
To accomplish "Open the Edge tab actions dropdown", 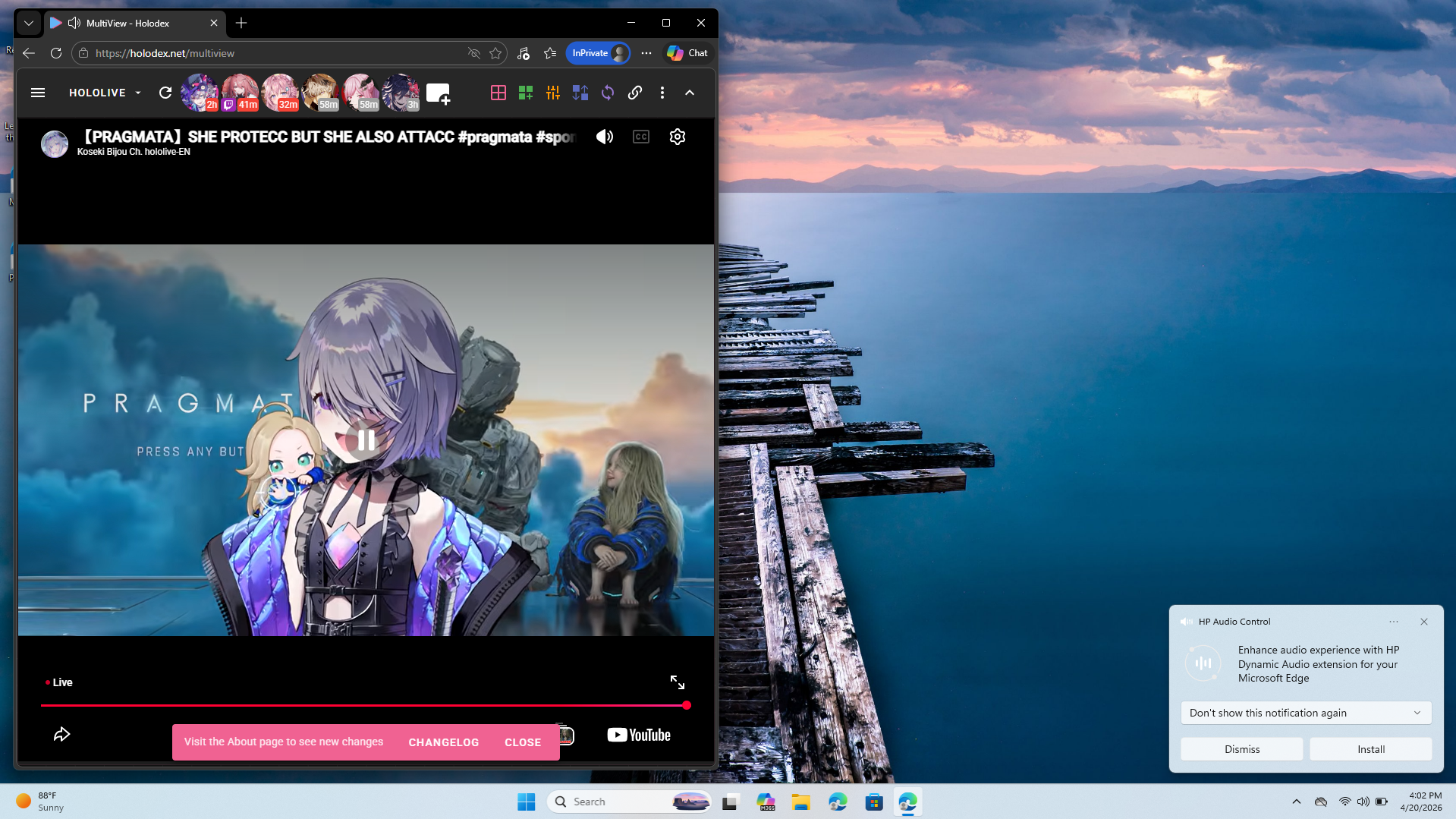I will 29,24.
